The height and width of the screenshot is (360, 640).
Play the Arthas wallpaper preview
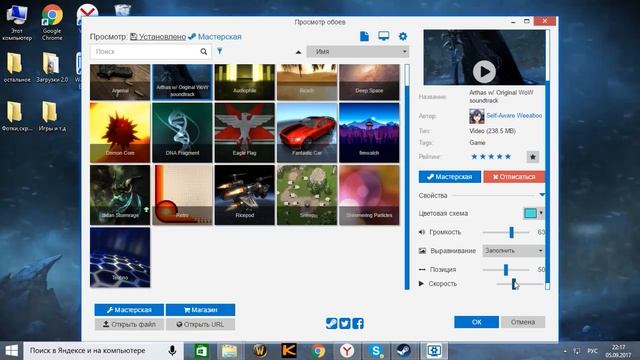point(484,71)
